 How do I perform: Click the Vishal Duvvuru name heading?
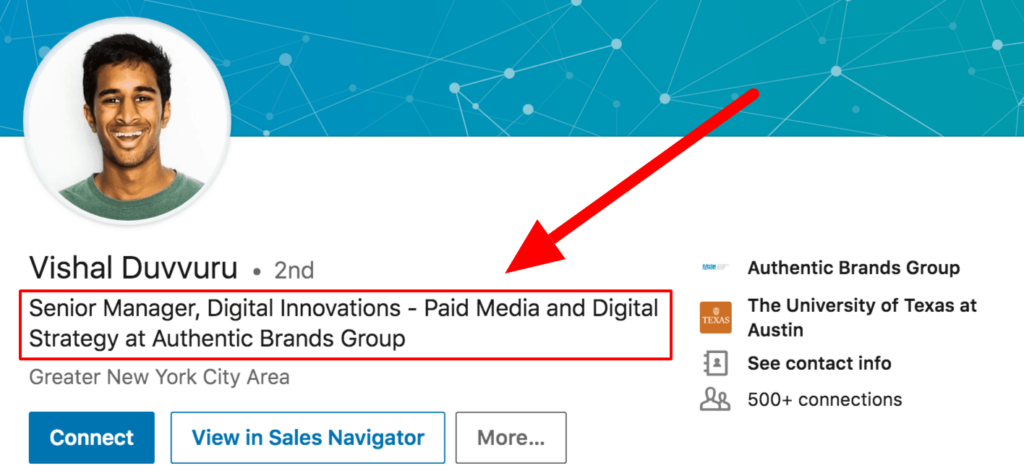click(134, 269)
